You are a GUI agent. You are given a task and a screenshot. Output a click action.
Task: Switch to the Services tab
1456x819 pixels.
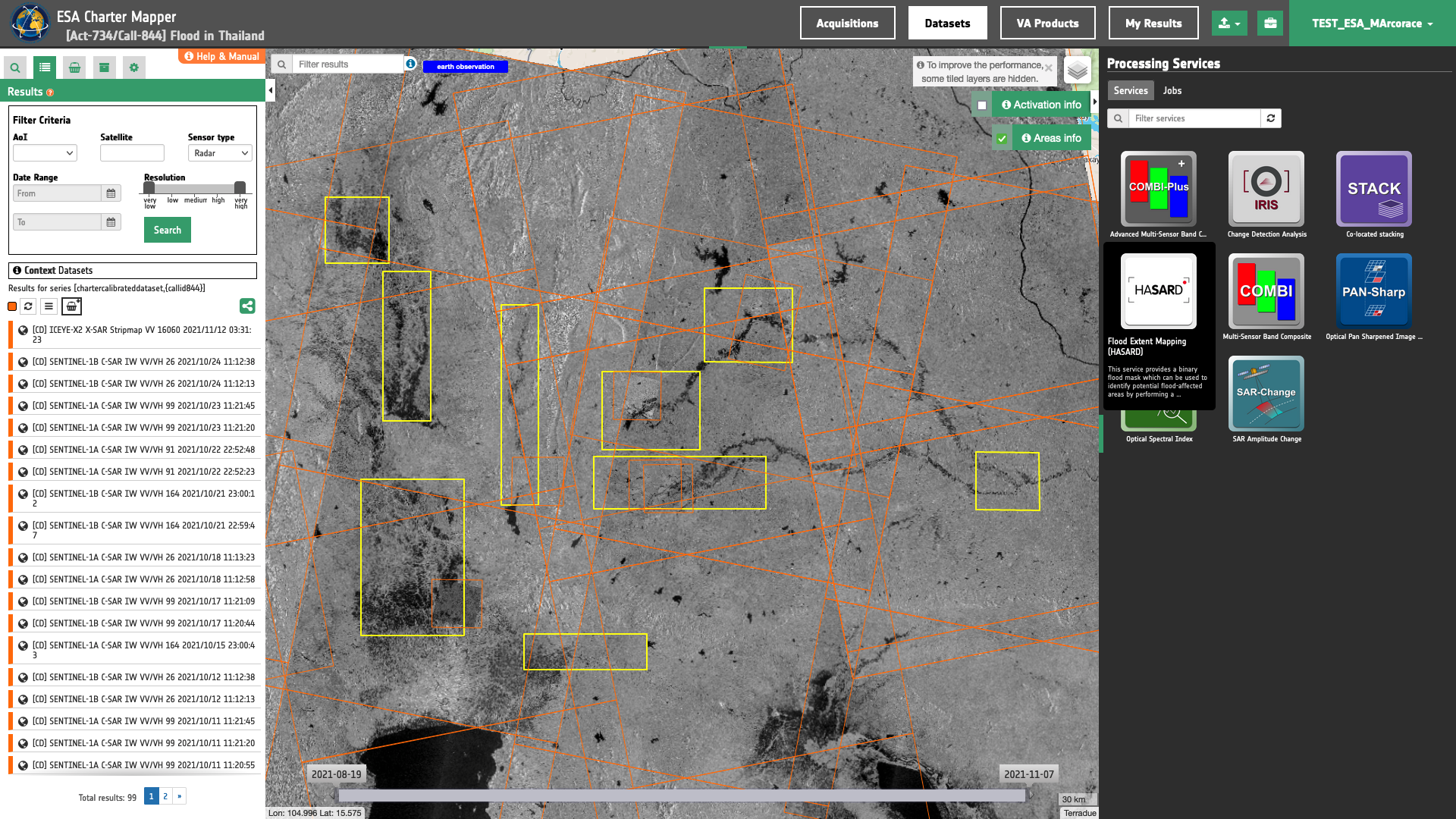point(1130,91)
